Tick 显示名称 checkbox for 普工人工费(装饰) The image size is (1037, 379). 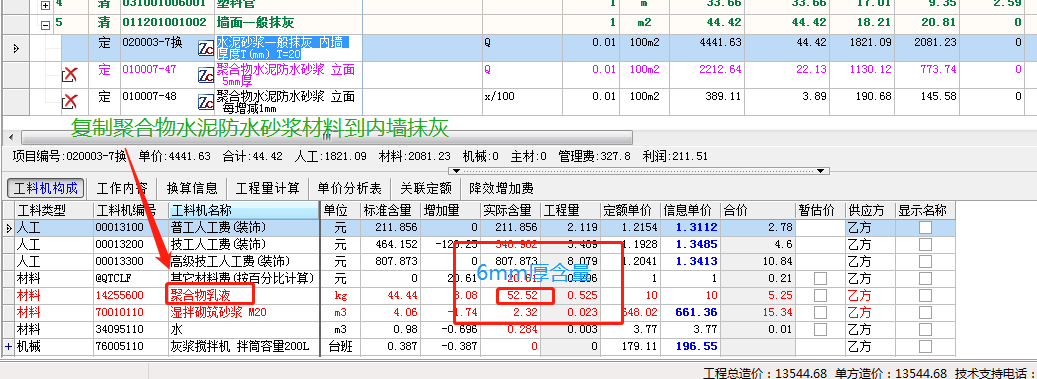[x=925, y=228]
